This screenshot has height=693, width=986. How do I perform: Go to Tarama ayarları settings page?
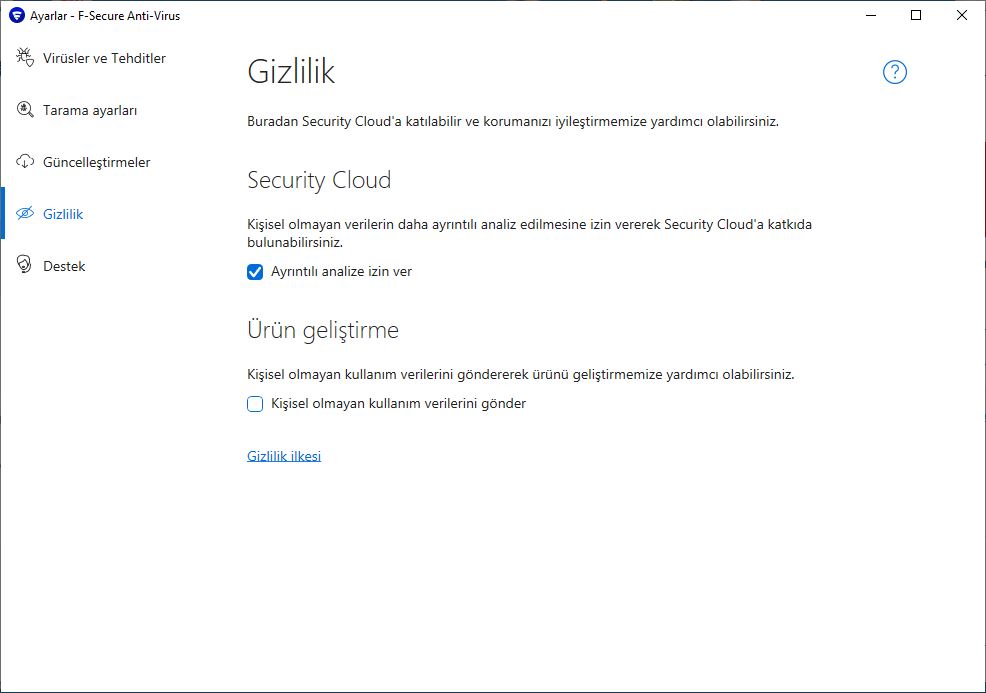(x=90, y=110)
